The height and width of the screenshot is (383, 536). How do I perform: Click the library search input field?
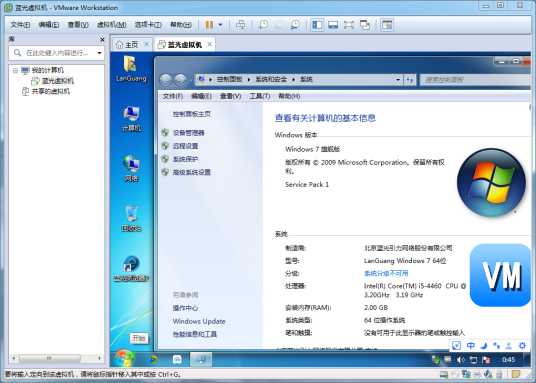click(x=56, y=53)
